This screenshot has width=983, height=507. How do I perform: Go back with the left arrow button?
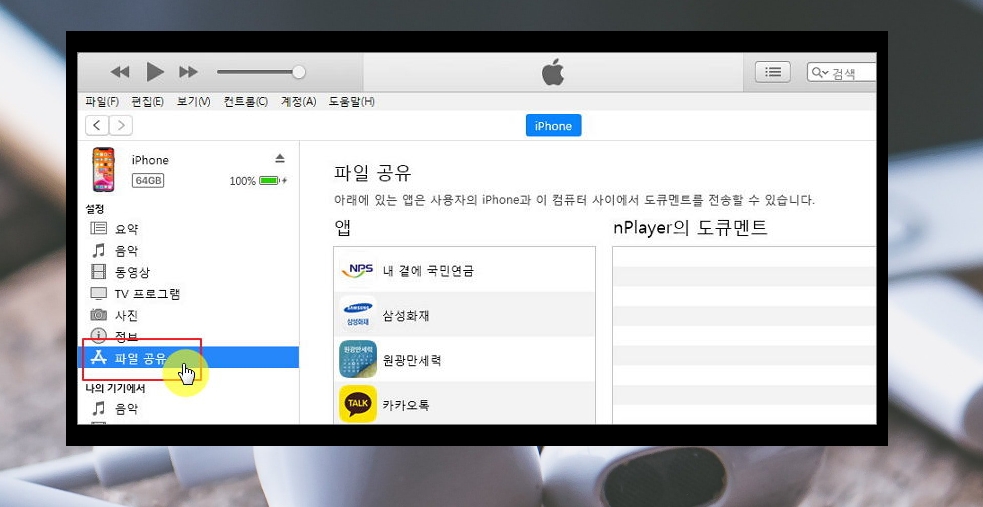[97, 125]
